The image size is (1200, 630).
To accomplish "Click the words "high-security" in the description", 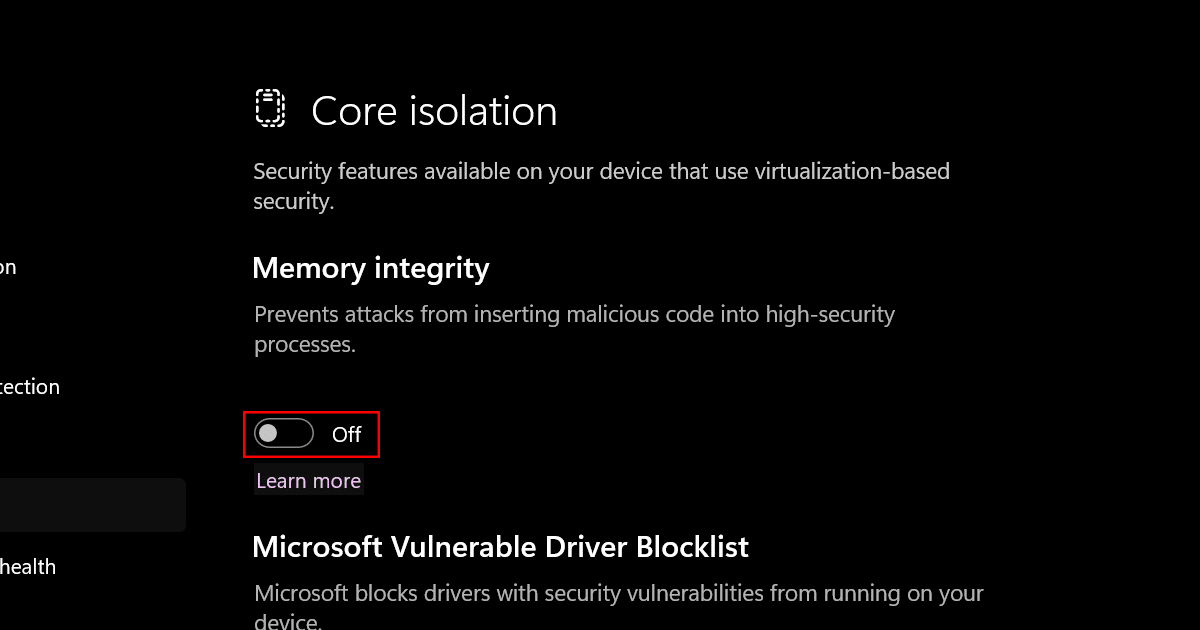I will coord(829,315).
